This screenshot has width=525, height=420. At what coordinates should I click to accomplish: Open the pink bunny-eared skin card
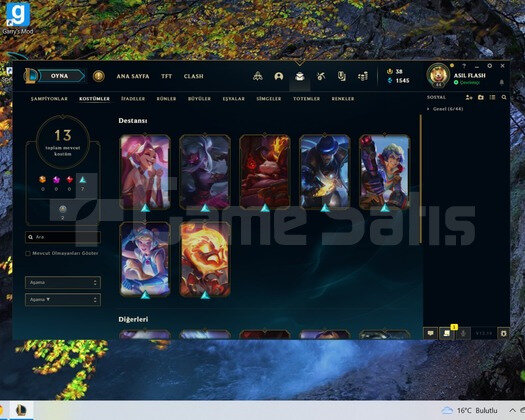coord(145,172)
